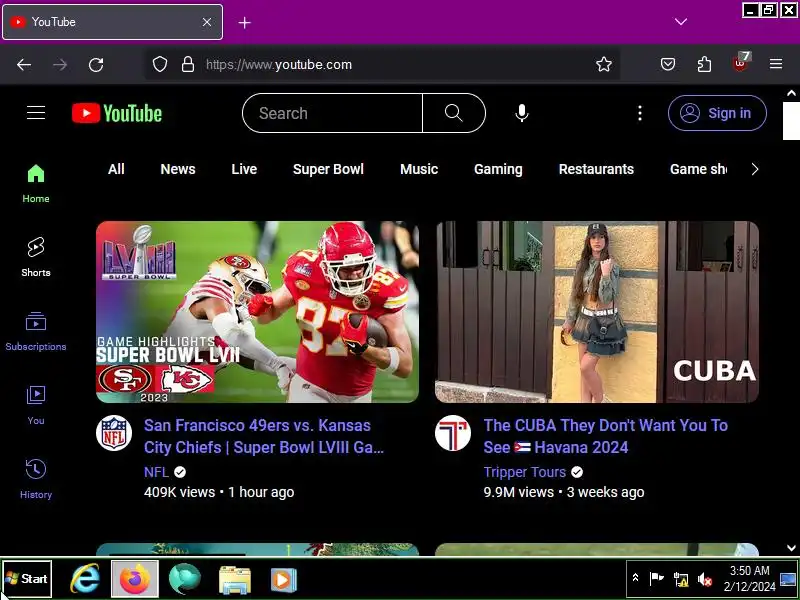
Task: Open uBlock Origin extension icon
Action: click(x=741, y=62)
